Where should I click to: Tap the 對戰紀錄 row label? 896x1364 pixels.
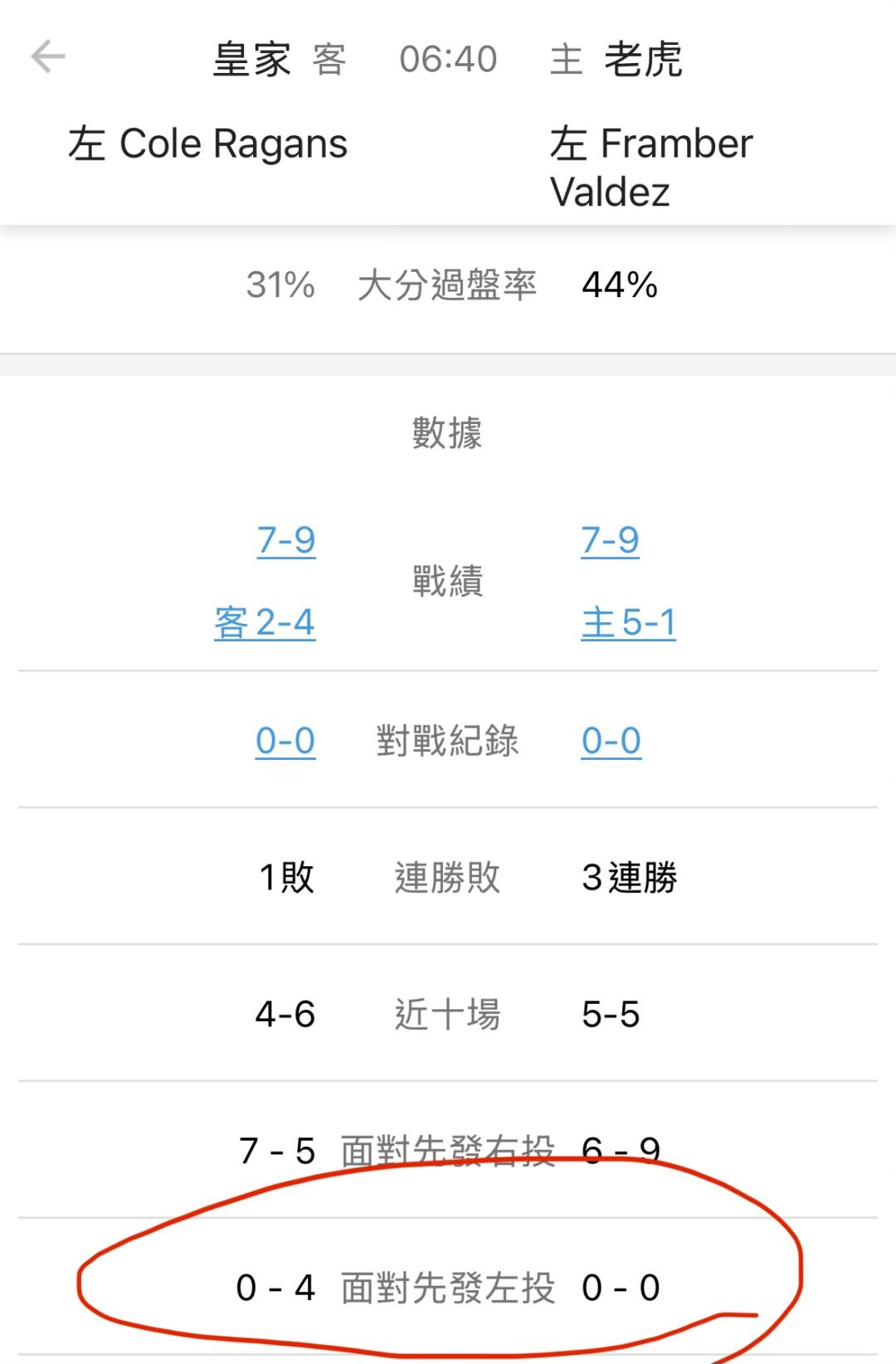(447, 741)
